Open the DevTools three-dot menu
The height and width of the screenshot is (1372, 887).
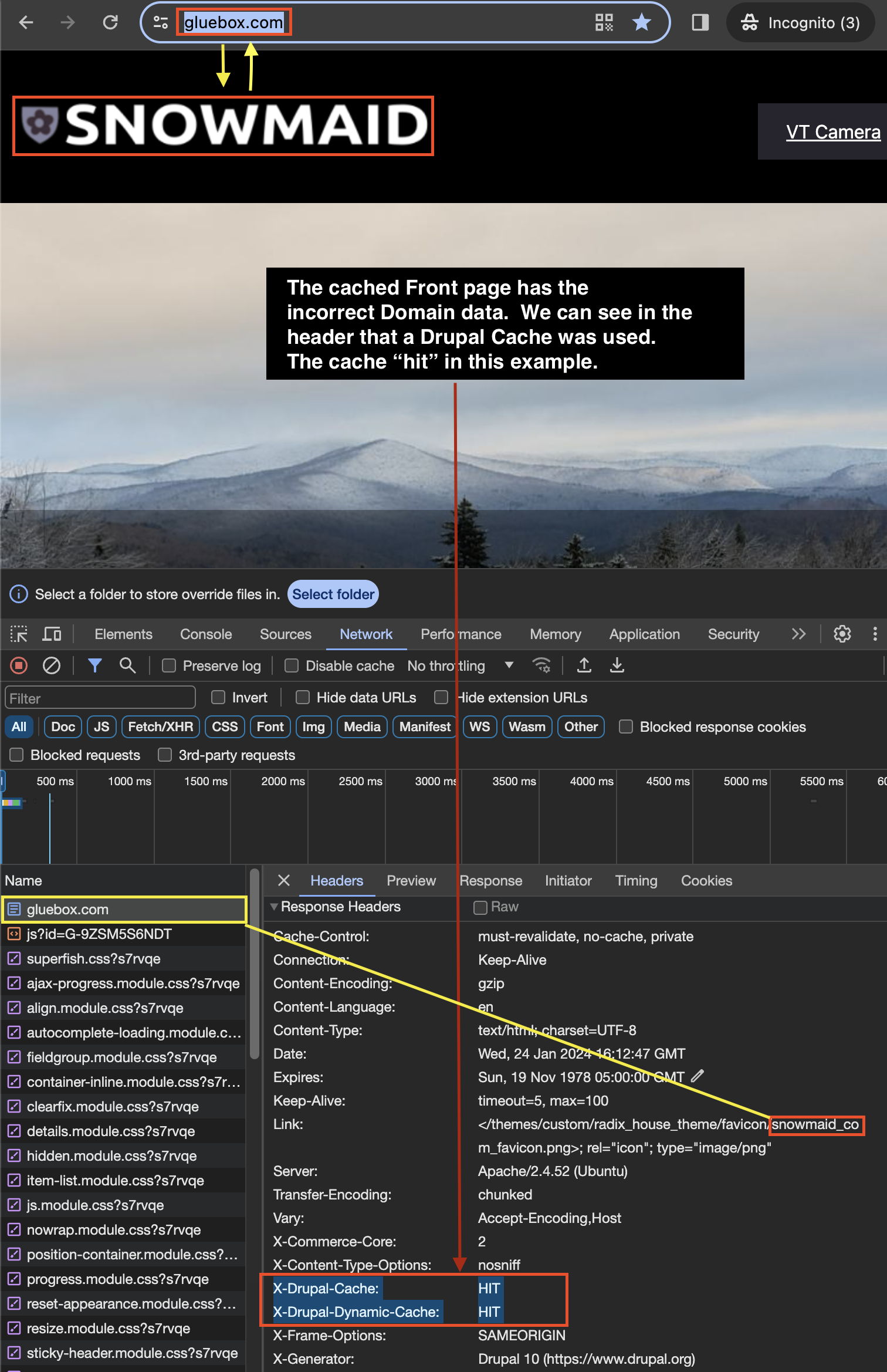point(875,634)
